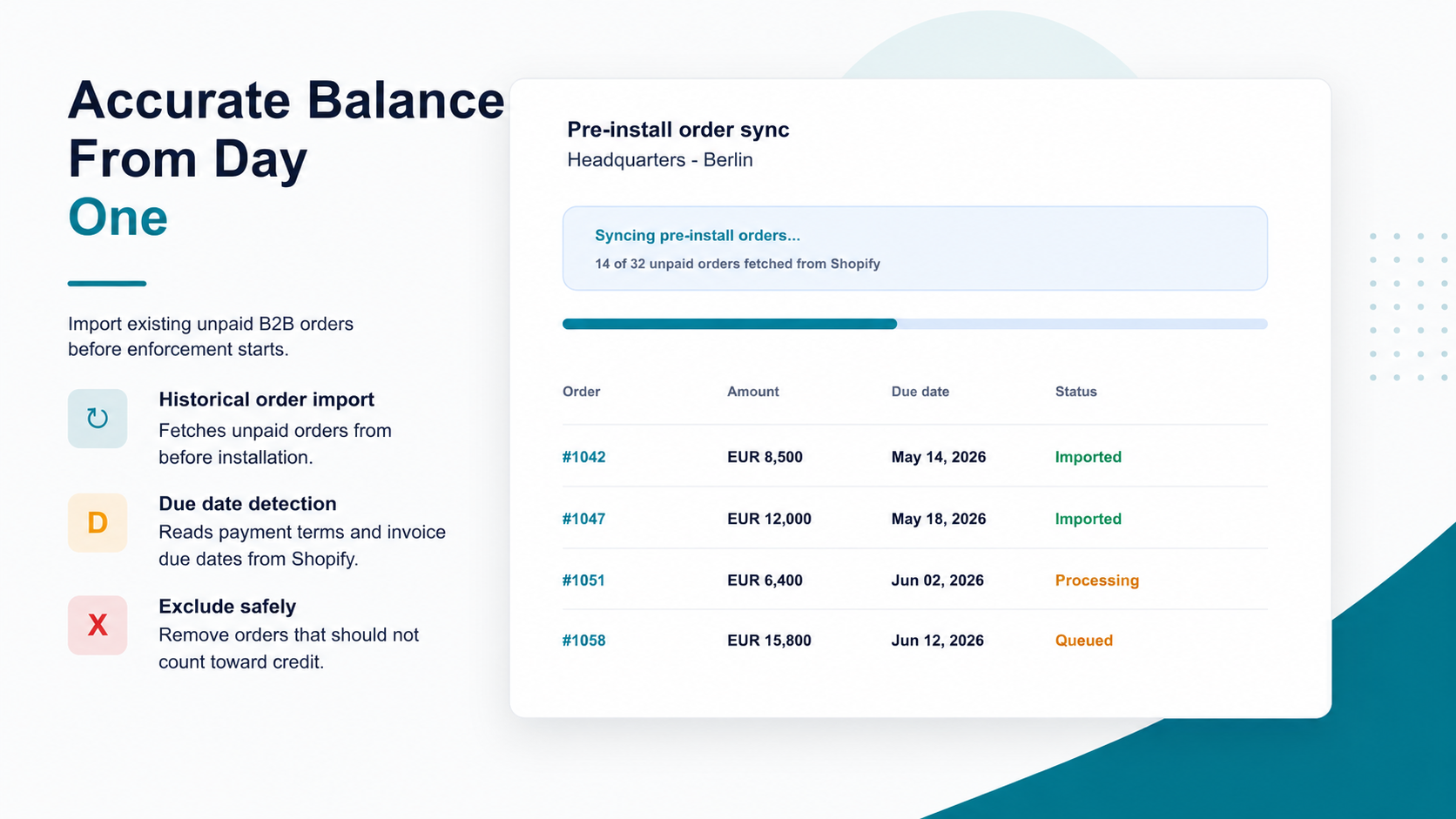
Task: Click the Pre-install order sync title
Action: point(678,130)
